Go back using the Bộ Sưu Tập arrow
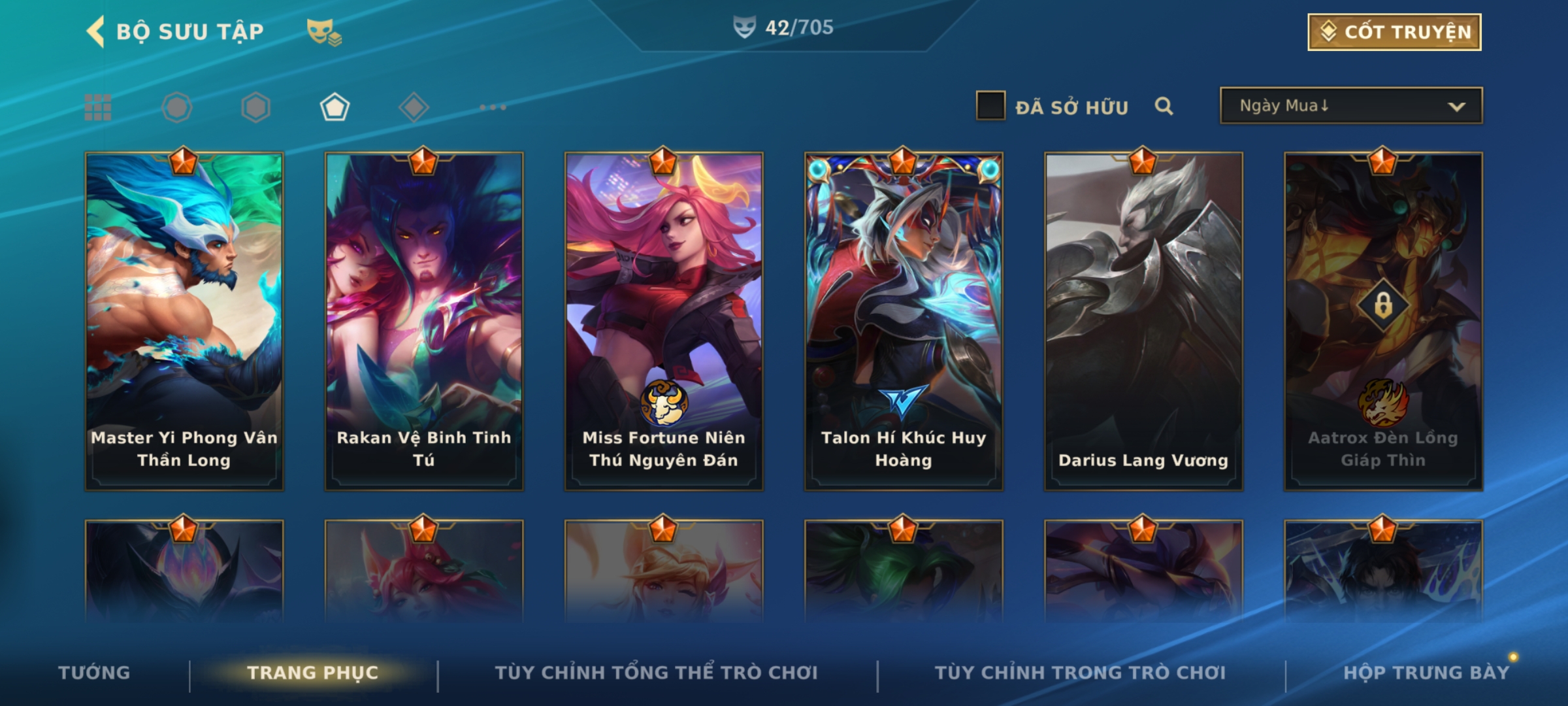 coord(95,31)
